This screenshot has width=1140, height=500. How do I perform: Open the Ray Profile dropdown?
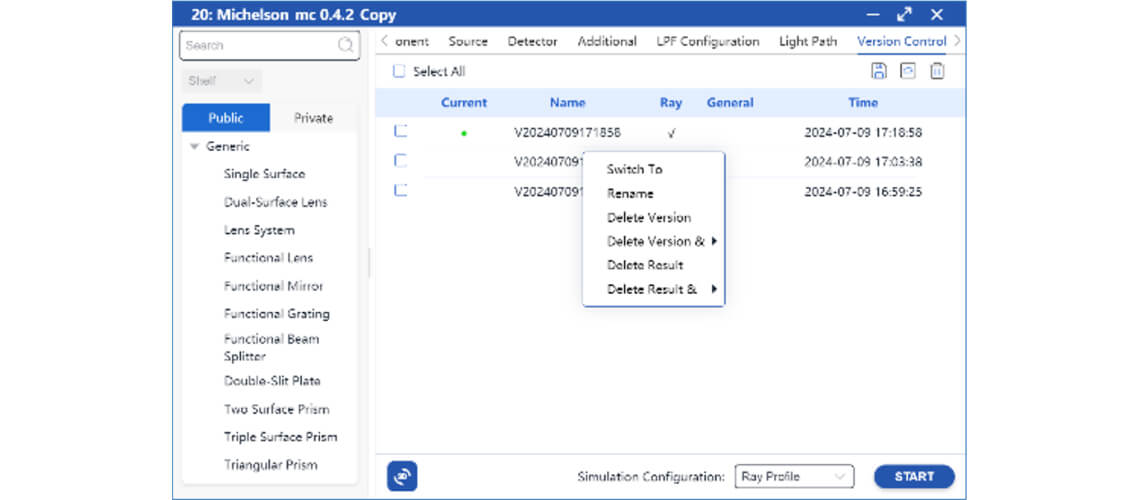[x=793, y=477]
